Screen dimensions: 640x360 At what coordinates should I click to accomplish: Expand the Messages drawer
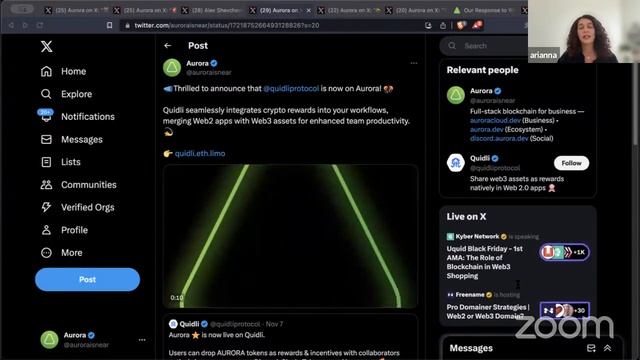click(x=607, y=348)
